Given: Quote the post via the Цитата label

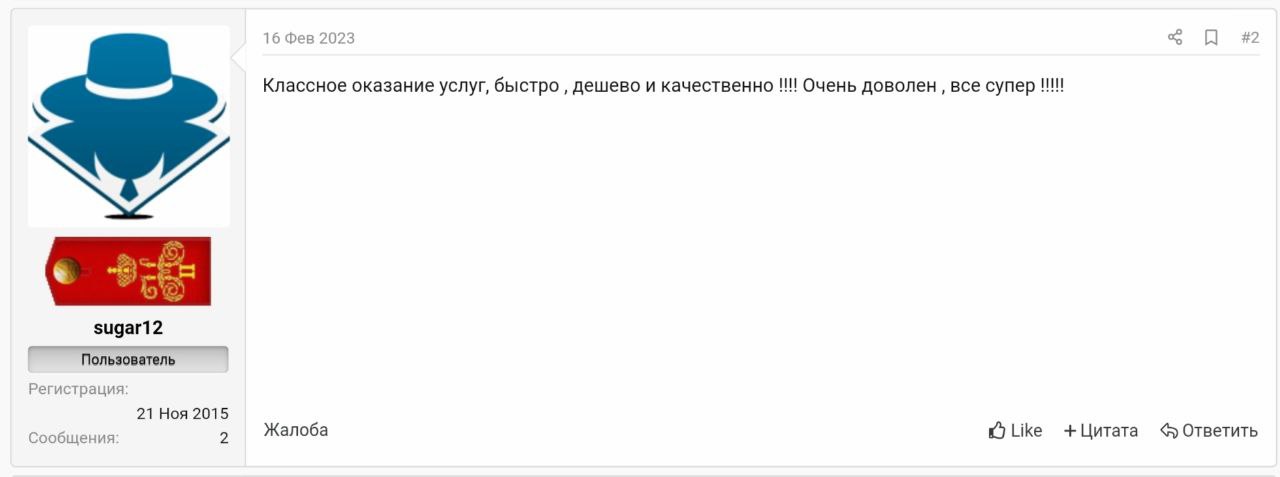Looking at the screenshot, I should point(1109,431).
